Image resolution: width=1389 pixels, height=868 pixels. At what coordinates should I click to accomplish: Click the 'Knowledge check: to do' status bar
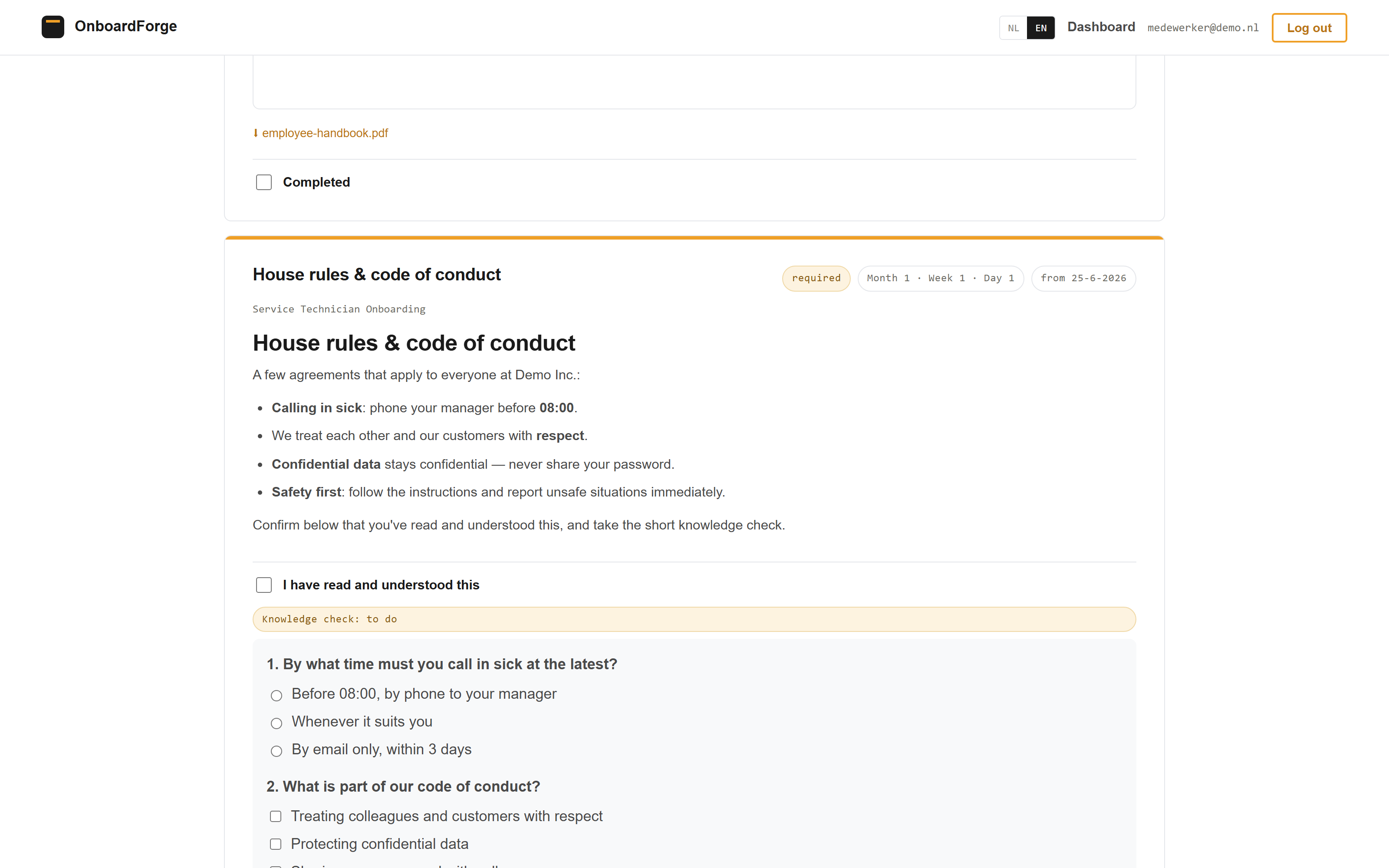pyautogui.click(x=694, y=619)
